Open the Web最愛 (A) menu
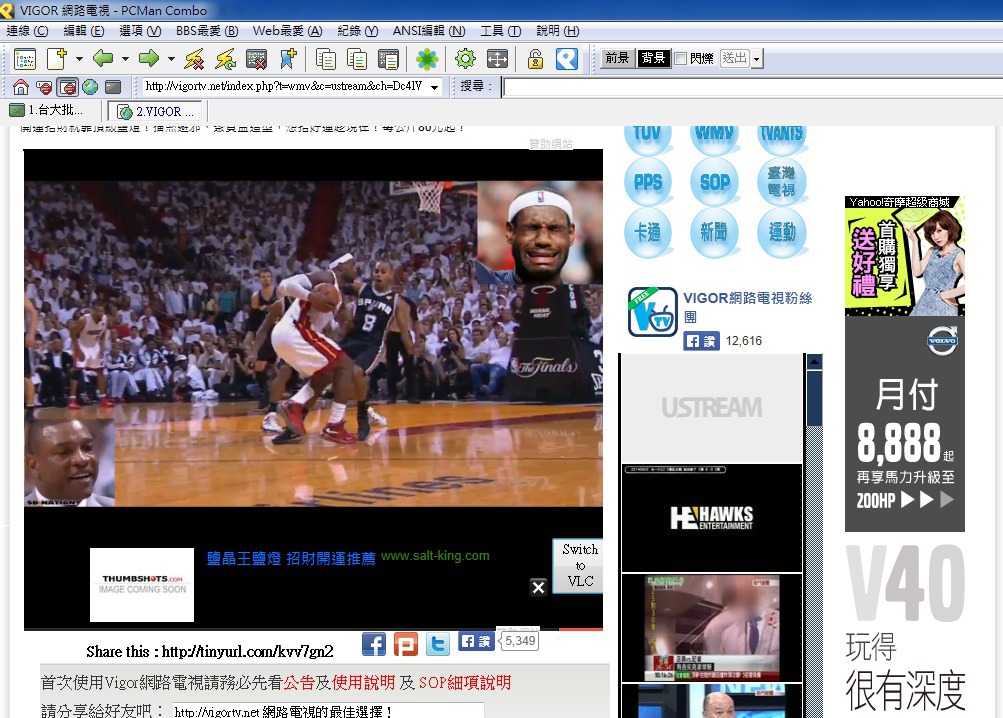This screenshot has height=718, width=1003. (287, 31)
